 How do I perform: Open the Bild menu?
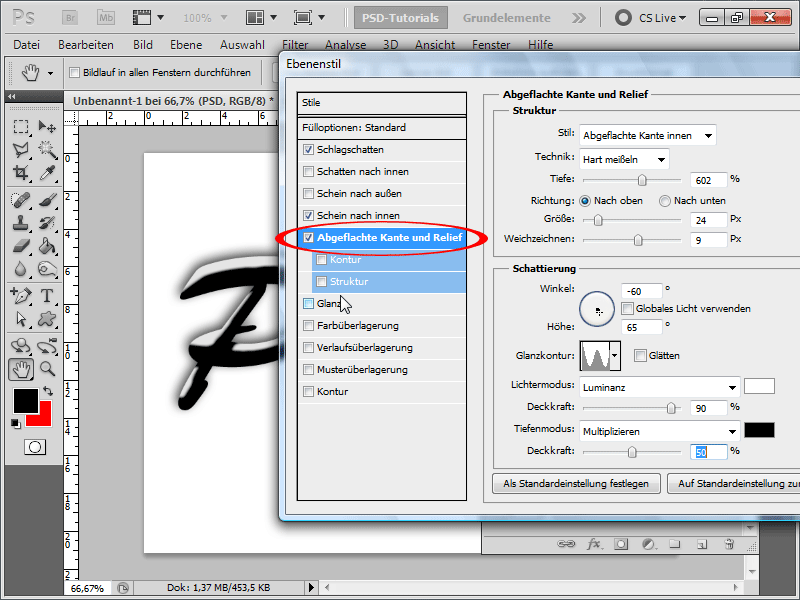tap(143, 45)
